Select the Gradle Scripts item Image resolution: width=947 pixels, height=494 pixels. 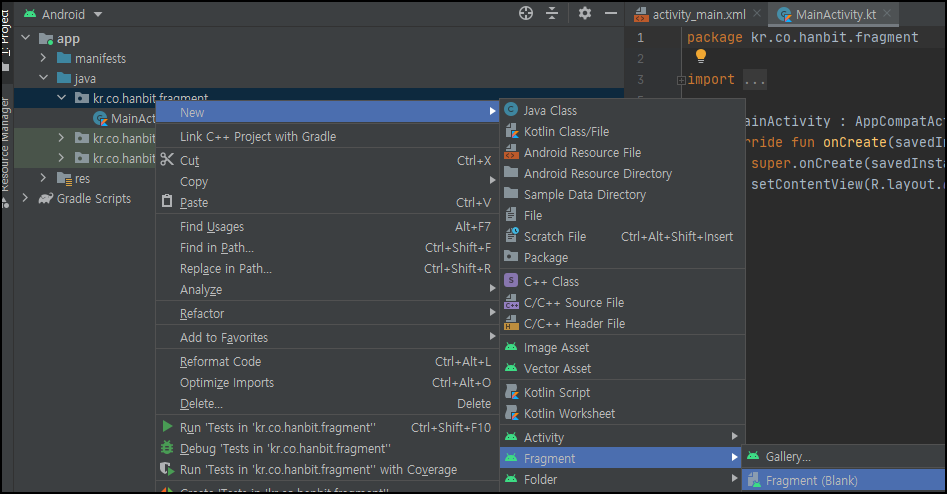[85, 199]
